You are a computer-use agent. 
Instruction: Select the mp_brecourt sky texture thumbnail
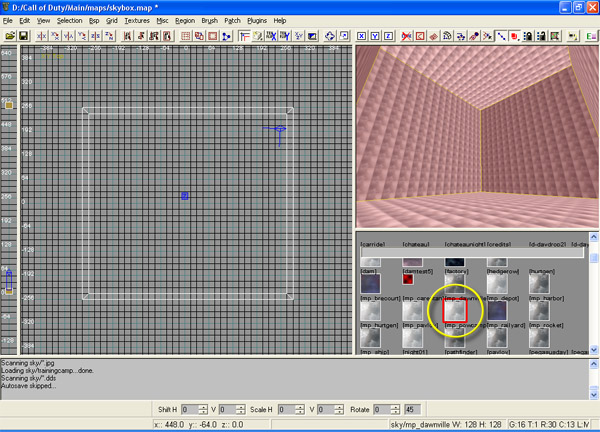click(x=370, y=311)
